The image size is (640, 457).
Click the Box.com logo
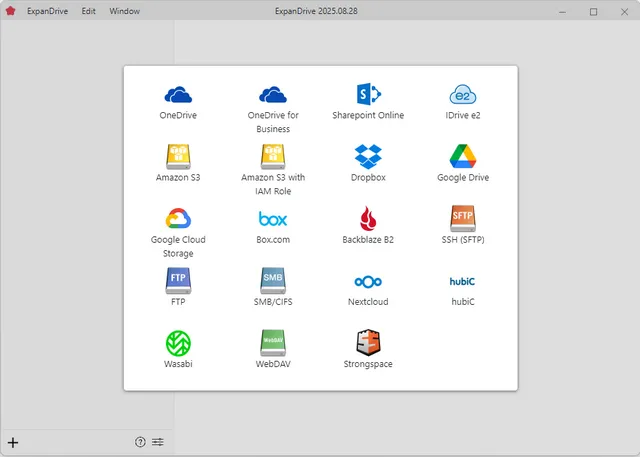273,219
